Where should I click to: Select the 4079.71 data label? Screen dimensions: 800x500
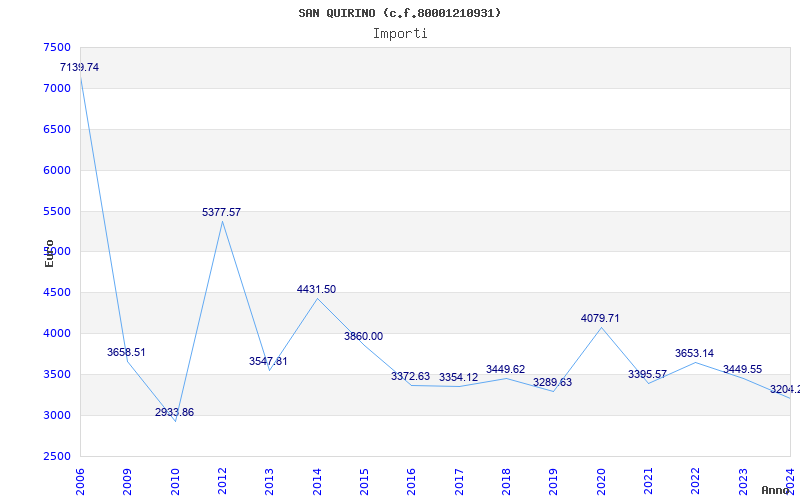point(600,318)
